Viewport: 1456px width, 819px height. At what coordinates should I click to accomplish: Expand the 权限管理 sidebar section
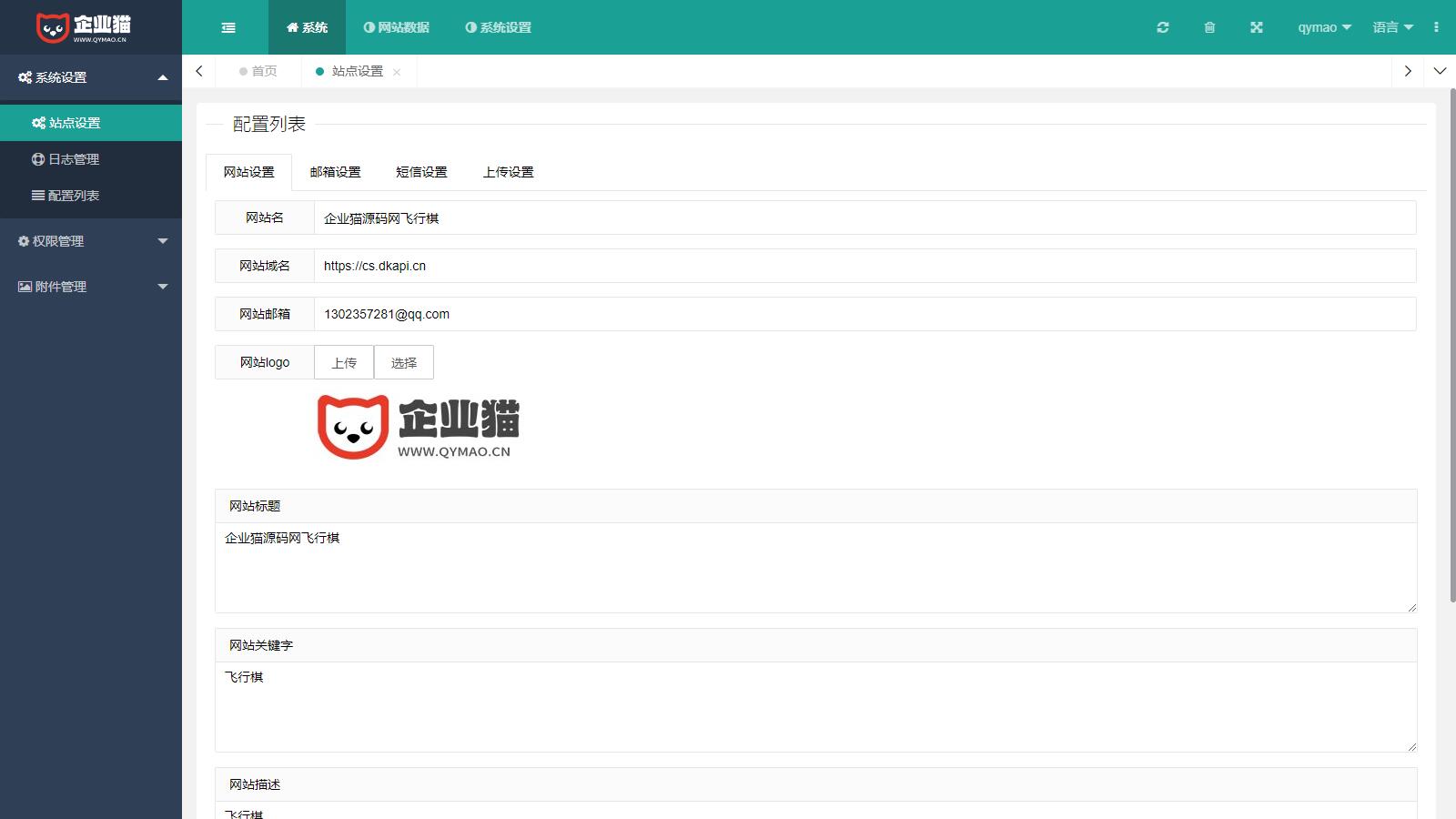[x=91, y=241]
